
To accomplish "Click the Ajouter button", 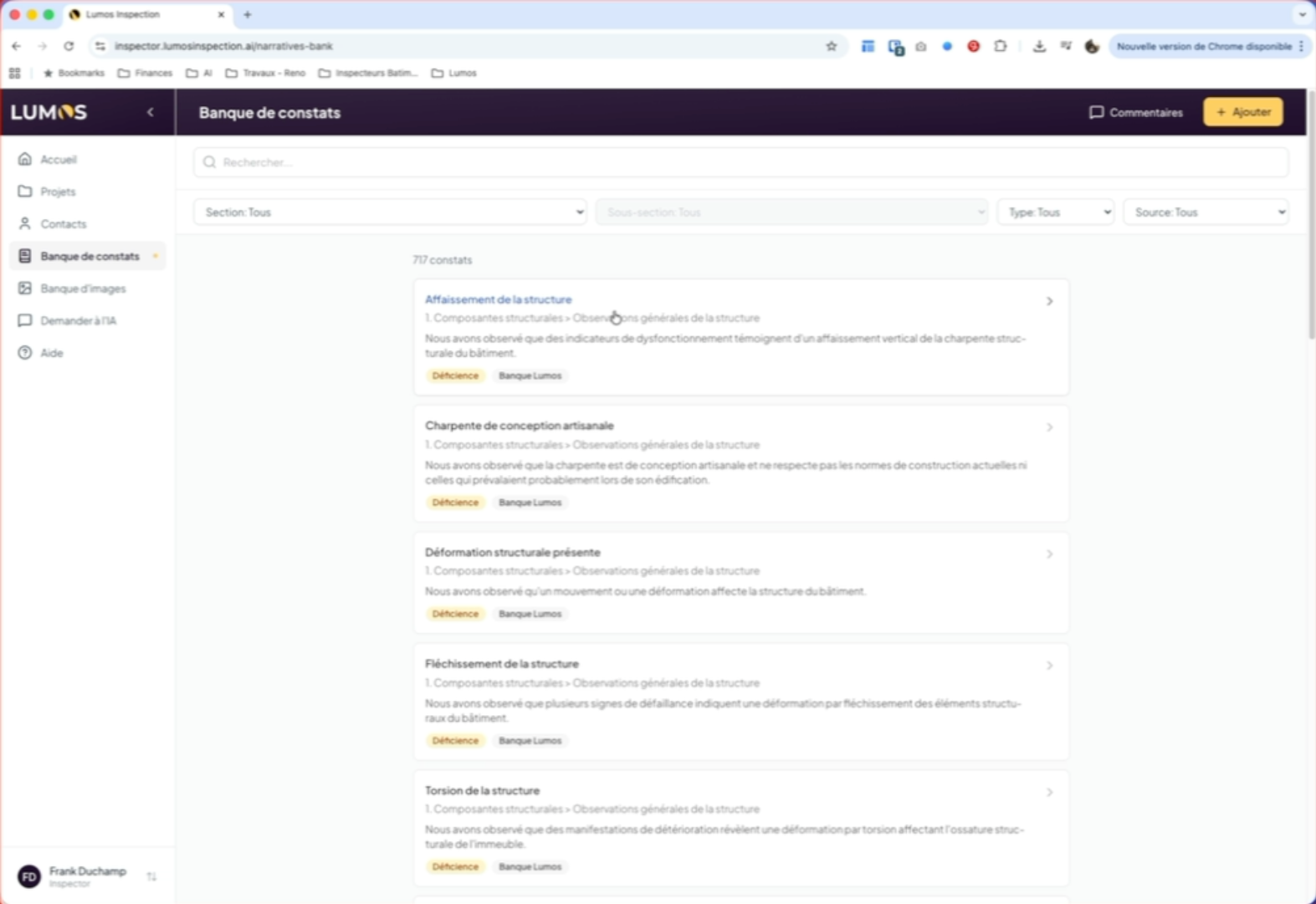I will tap(1242, 112).
